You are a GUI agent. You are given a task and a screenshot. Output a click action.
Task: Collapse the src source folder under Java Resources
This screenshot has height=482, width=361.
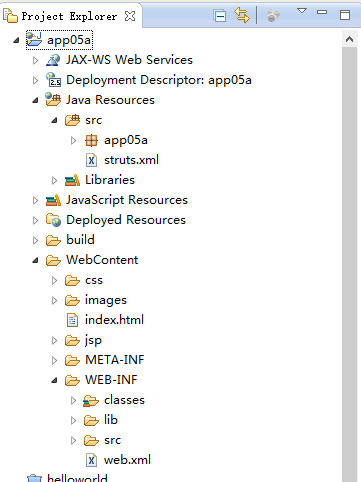click(54, 121)
